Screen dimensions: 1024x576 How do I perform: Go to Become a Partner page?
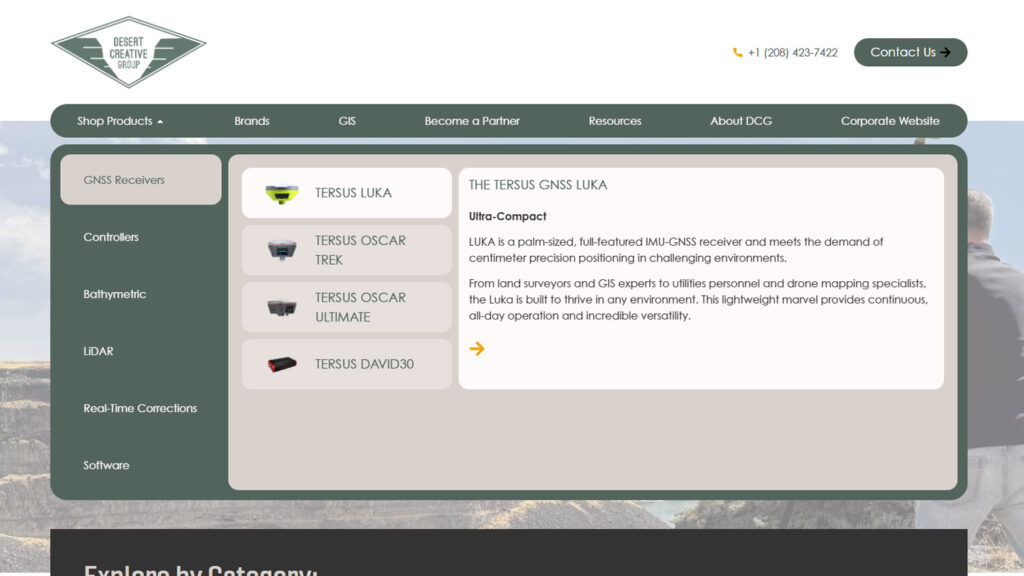click(x=472, y=121)
